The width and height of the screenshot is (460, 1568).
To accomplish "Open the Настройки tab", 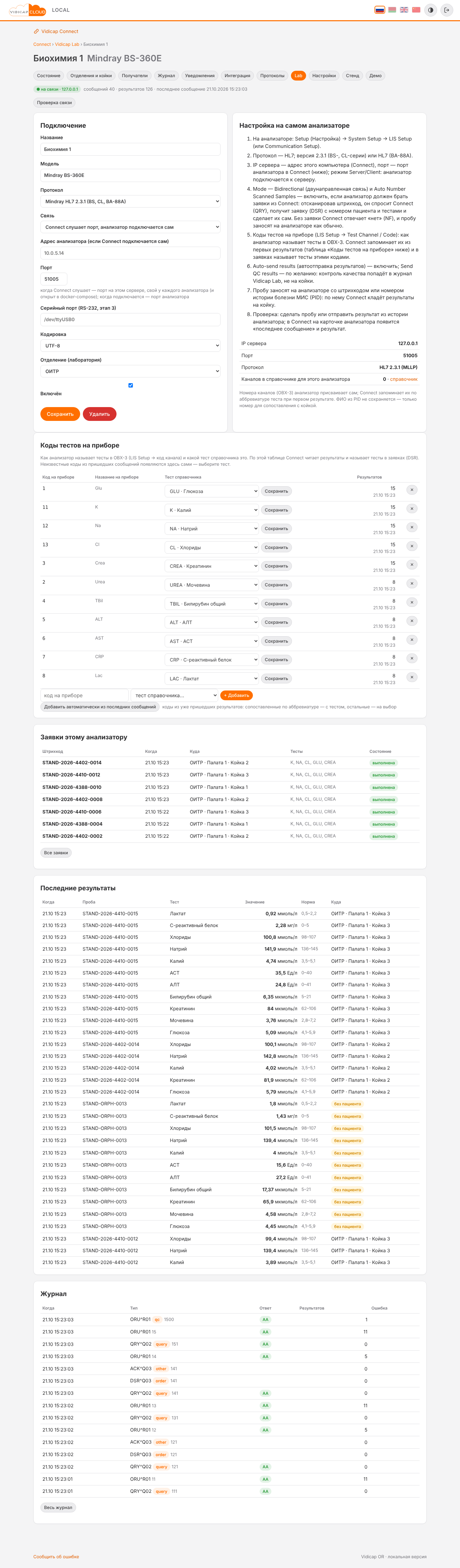I will (324, 76).
